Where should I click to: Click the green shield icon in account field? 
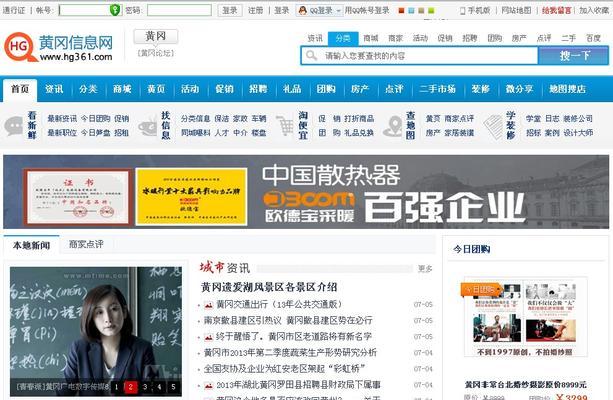click(x=115, y=10)
